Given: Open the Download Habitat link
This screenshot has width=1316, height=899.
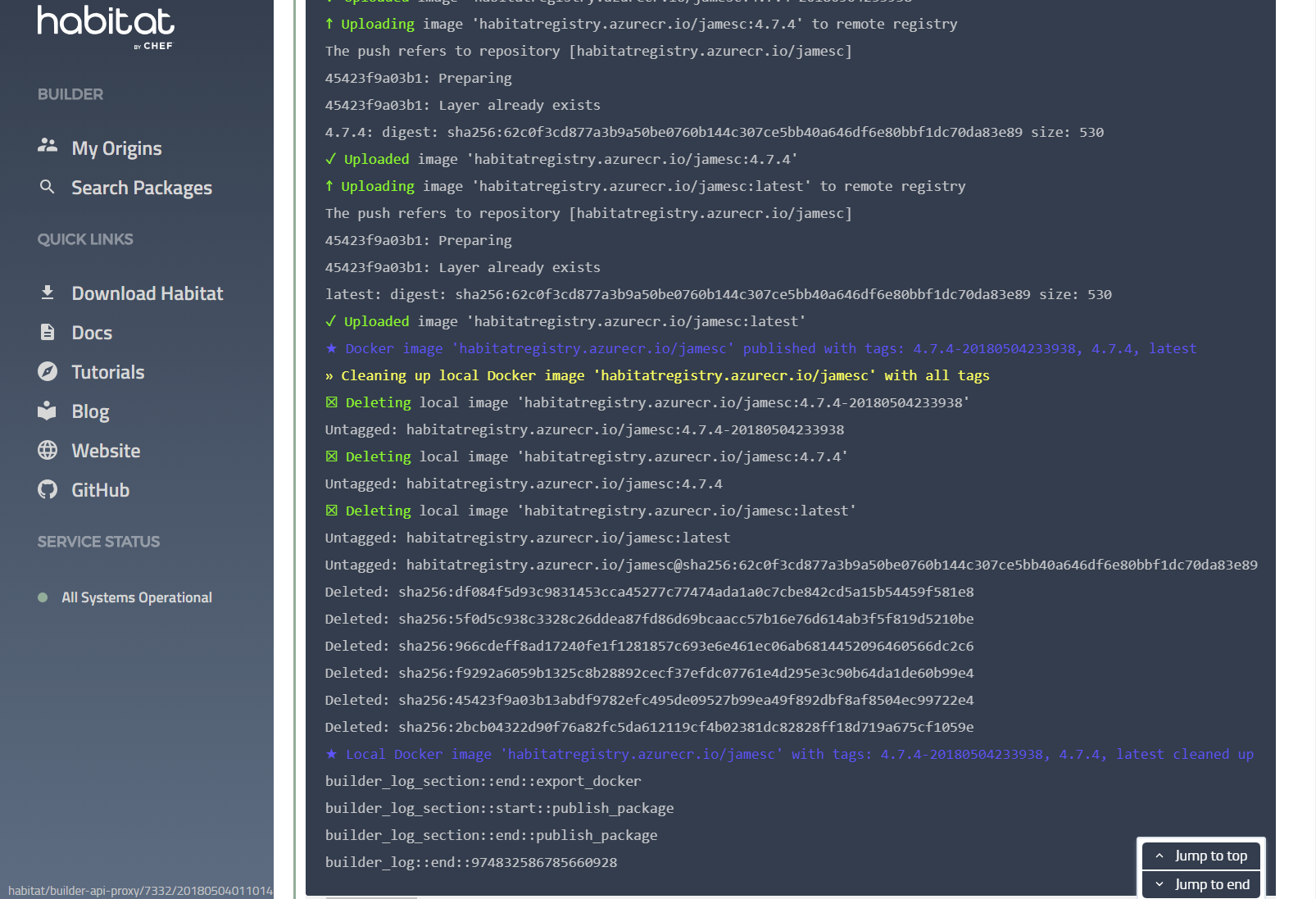Looking at the screenshot, I should [x=147, y=293].
